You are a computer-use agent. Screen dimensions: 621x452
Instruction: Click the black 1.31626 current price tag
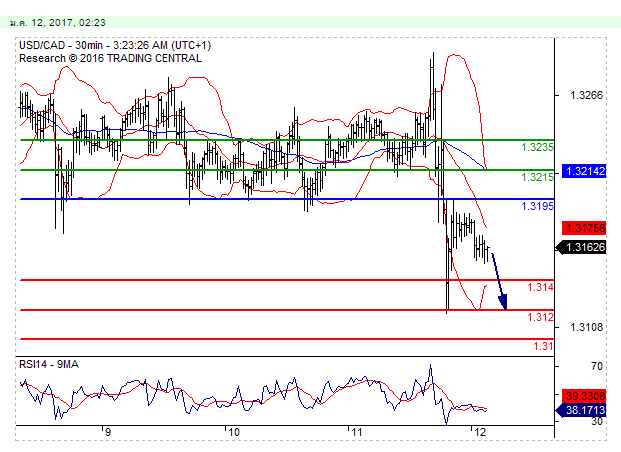click(581, 247)
